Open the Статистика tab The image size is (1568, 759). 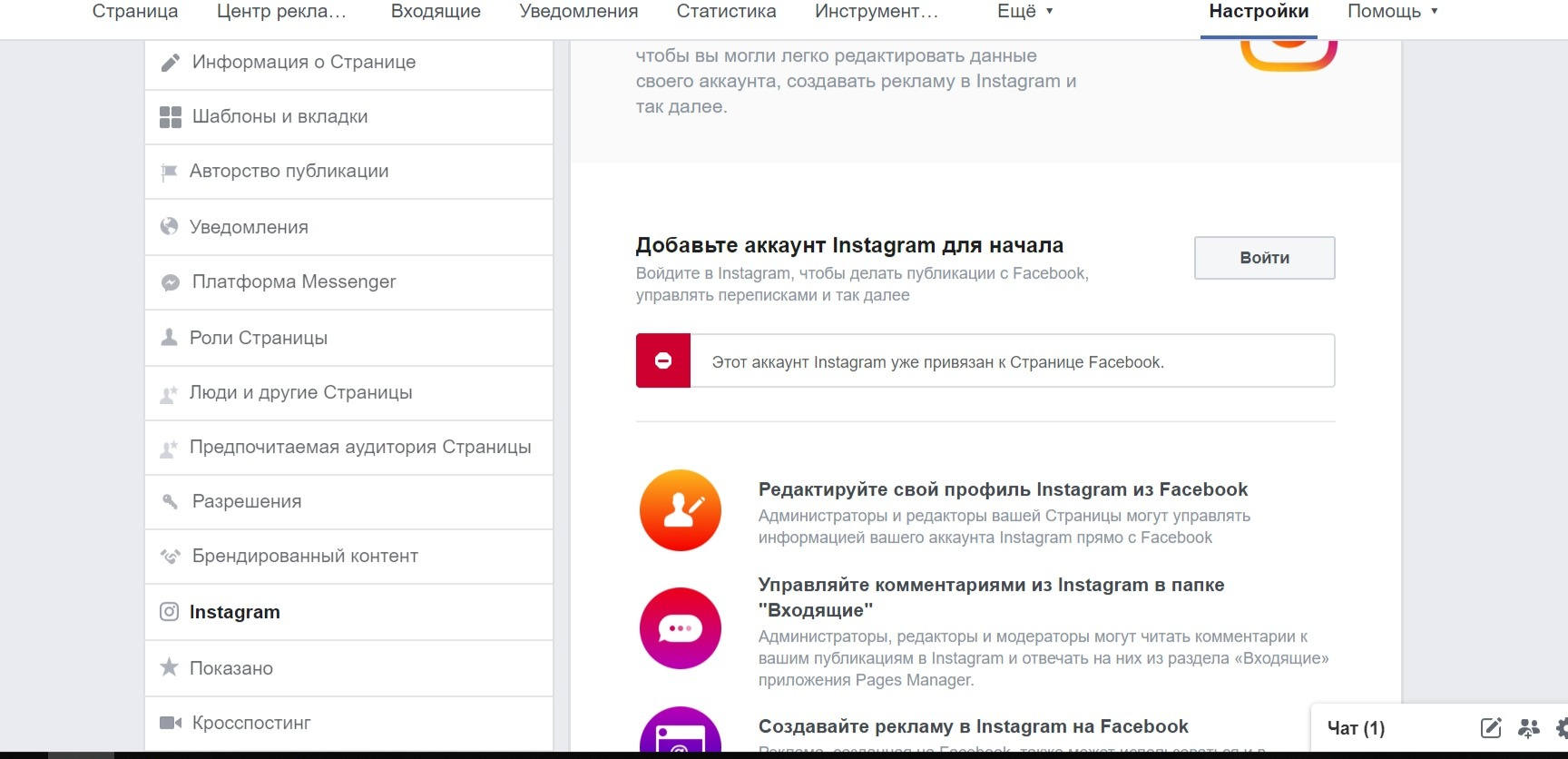[x=726, y=12]
